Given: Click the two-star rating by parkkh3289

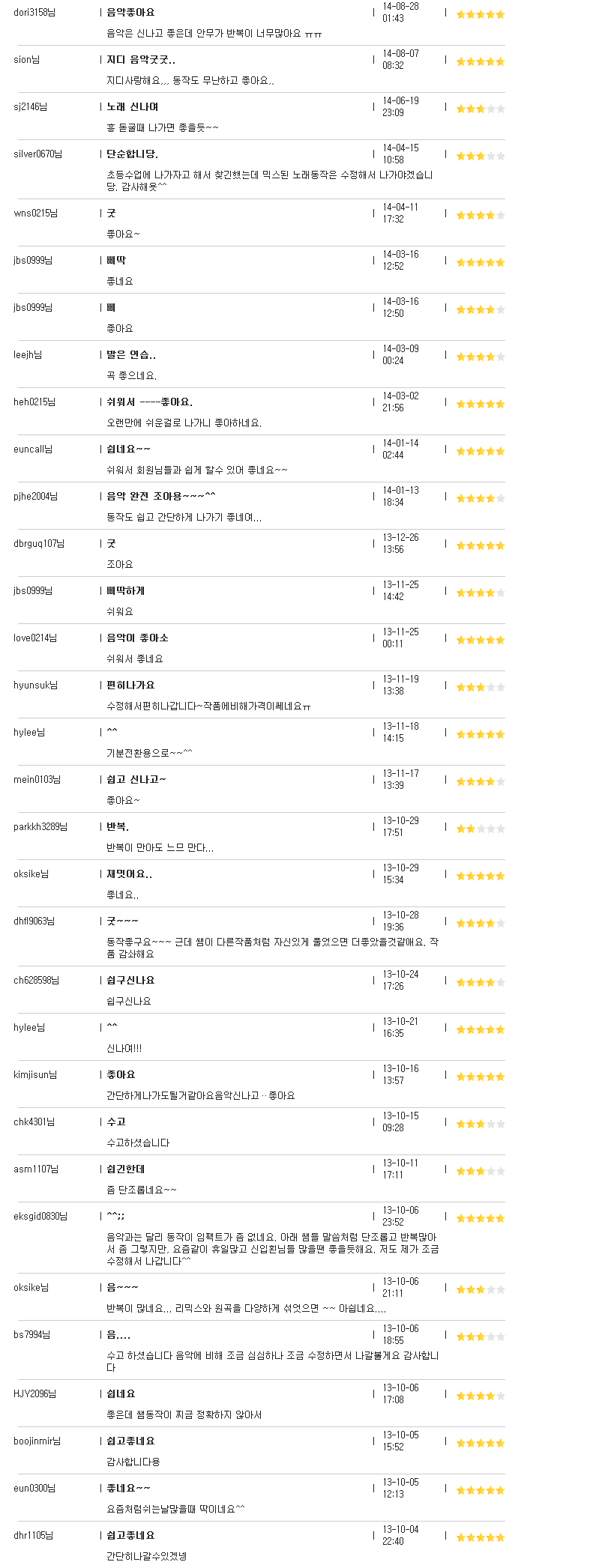Looking at the screenshot, I should click(x=481, y=829).
